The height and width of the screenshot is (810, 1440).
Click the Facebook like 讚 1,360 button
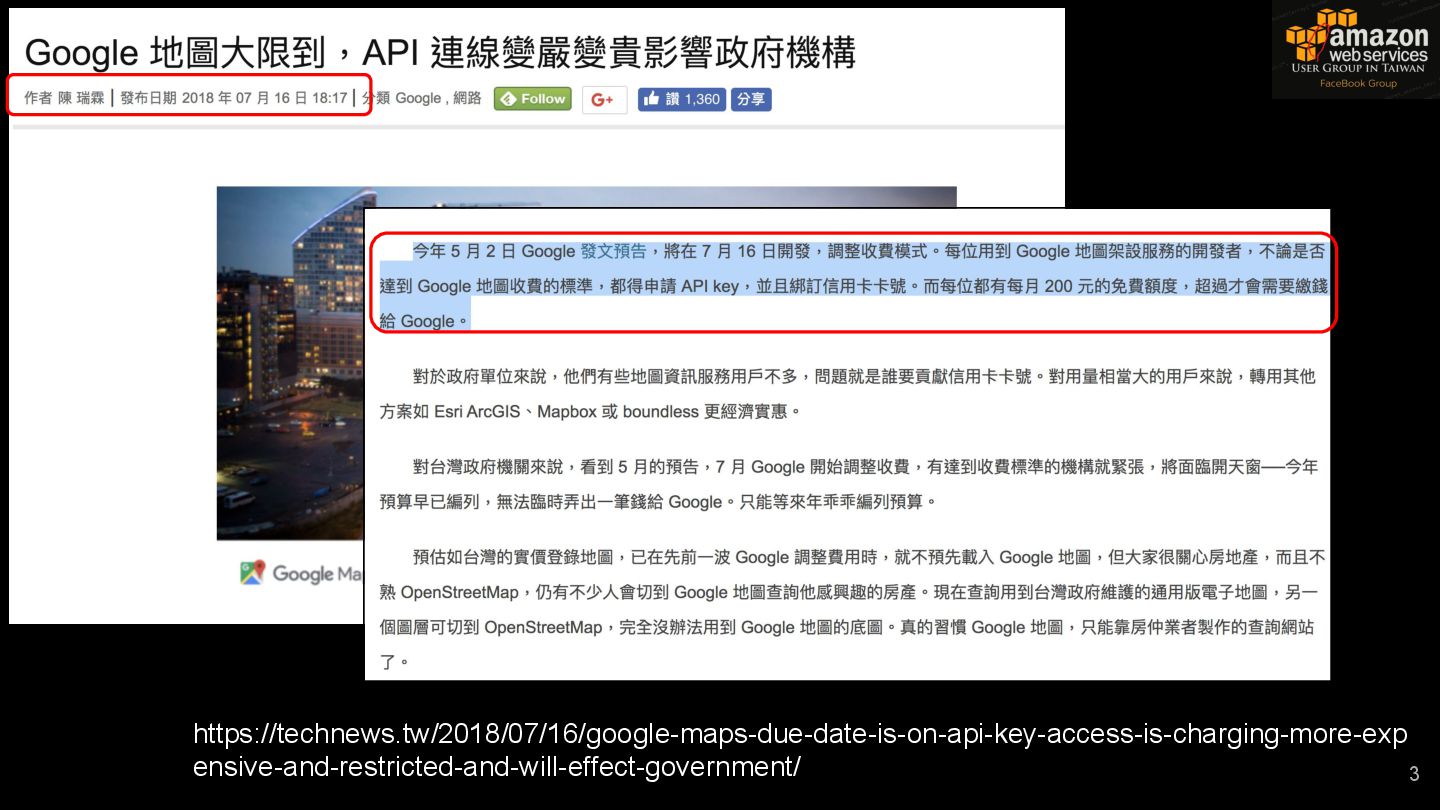(681, 99)
